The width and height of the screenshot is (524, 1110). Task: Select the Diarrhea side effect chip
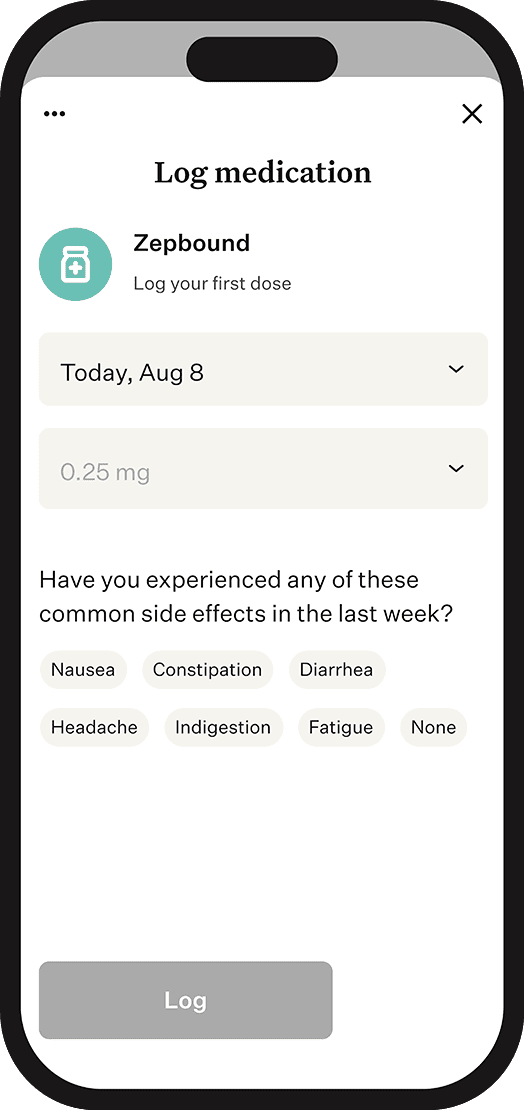[x=336, y=670]
